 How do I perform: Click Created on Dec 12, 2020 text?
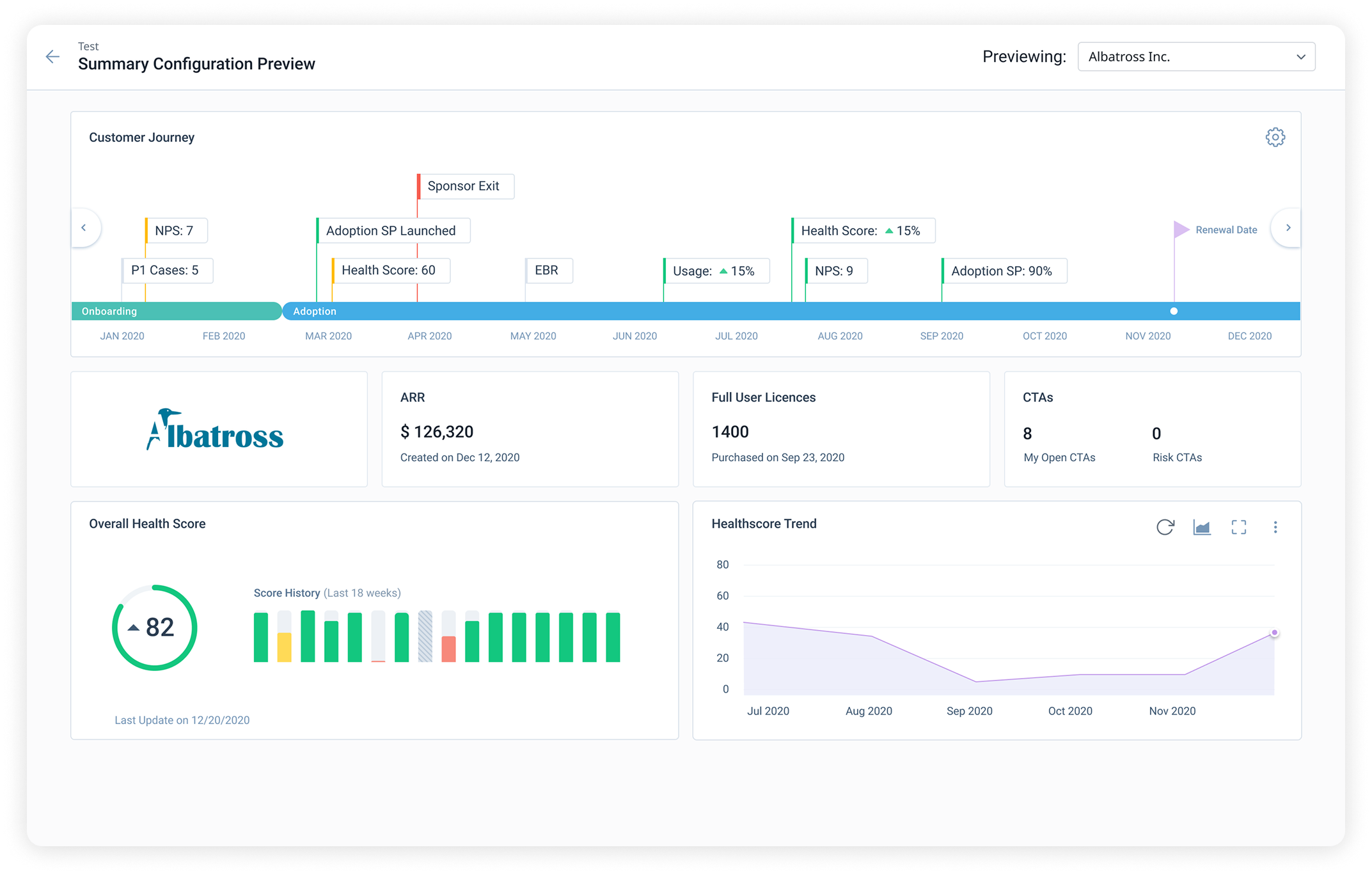click(460, 457)
